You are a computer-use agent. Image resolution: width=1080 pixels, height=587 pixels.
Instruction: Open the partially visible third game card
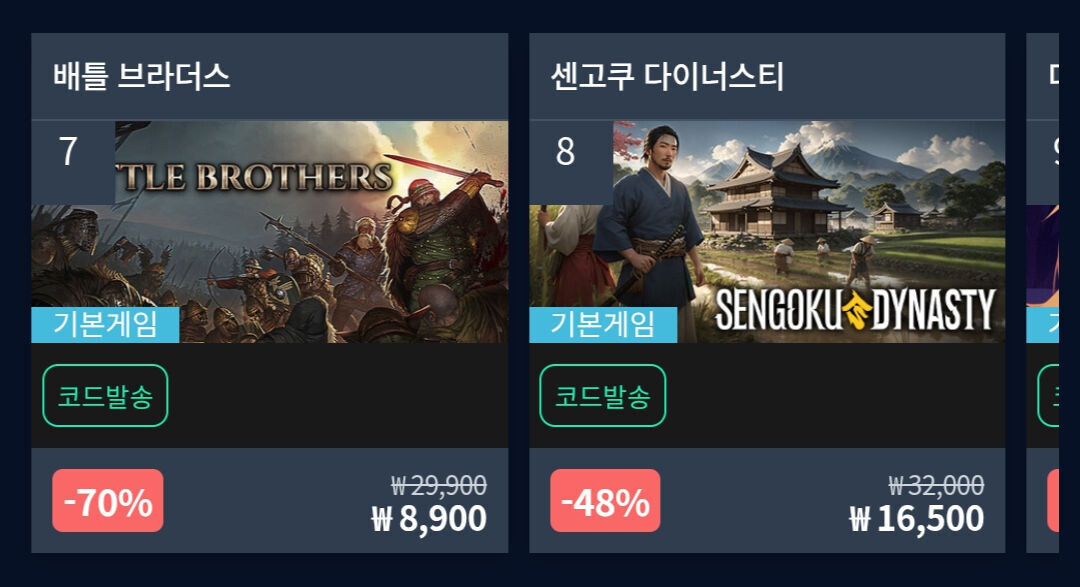[x=1042, y=293]
